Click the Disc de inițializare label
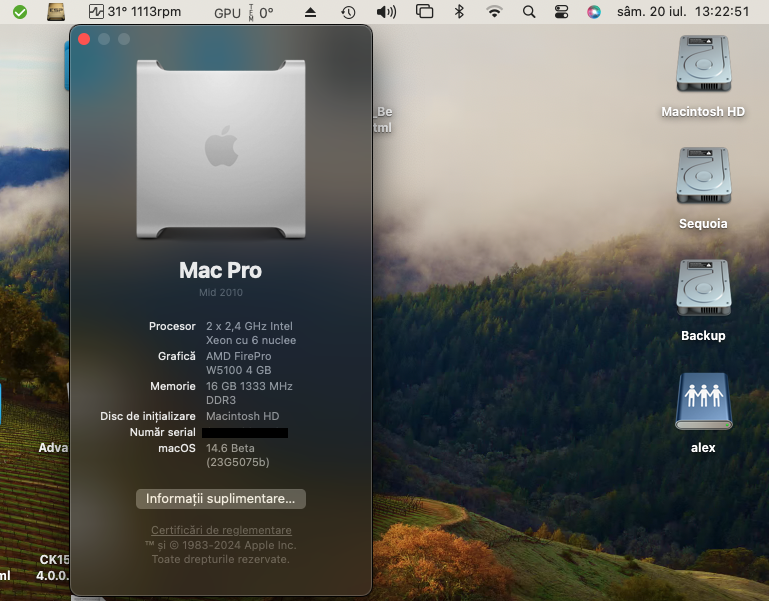 pos(148,416)
